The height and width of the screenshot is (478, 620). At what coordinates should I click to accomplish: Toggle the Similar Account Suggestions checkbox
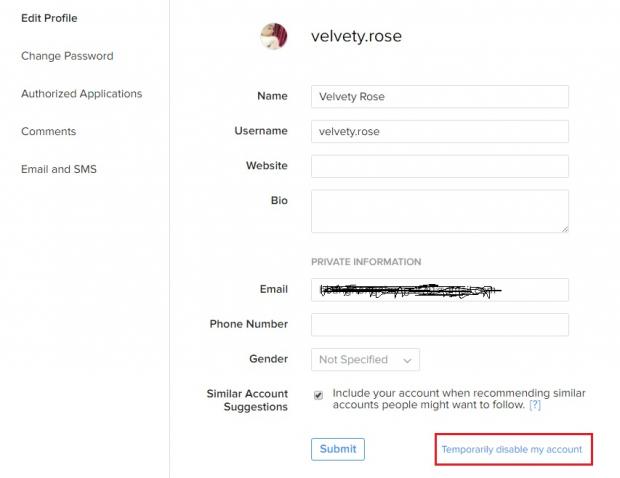[x=318, y=395]
